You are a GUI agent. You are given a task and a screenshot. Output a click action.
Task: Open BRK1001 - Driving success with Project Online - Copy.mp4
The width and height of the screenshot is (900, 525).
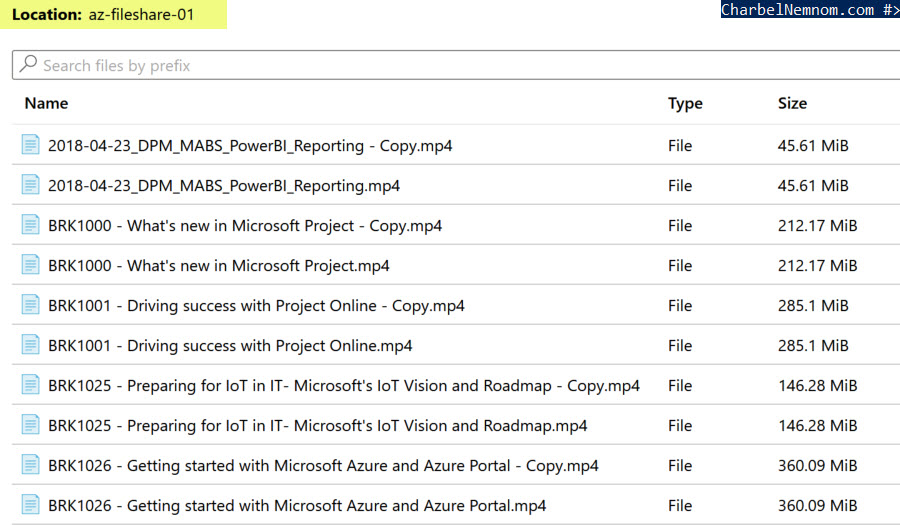click(257, 306)
